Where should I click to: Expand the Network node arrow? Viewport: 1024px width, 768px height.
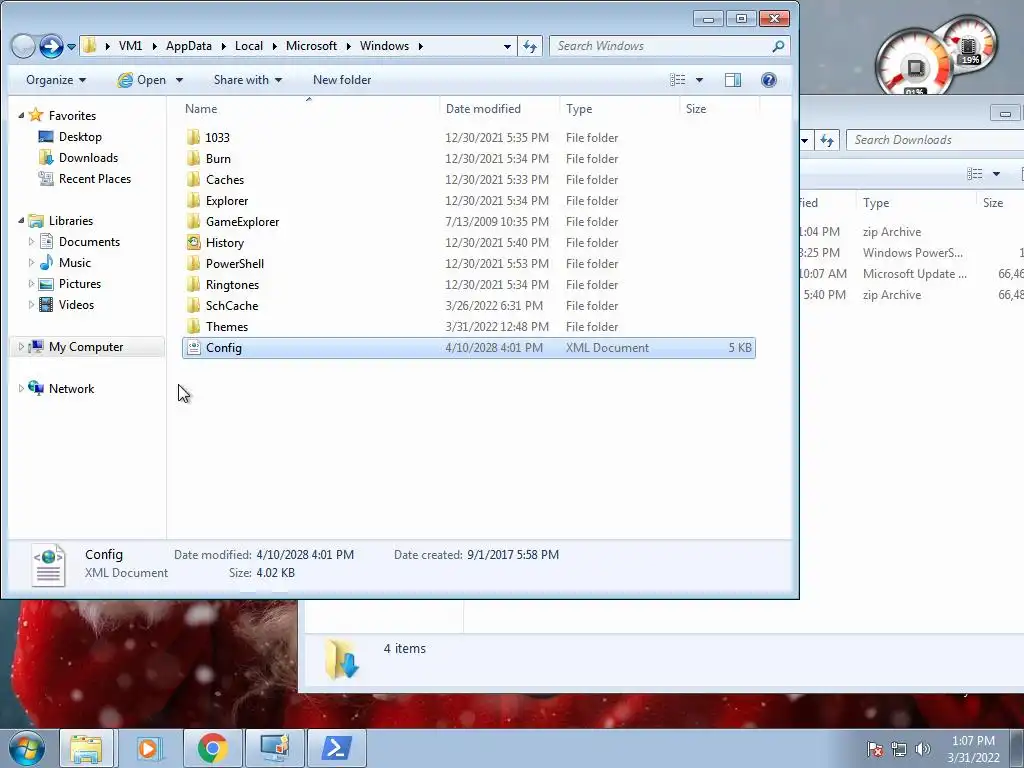pos(21,389)
